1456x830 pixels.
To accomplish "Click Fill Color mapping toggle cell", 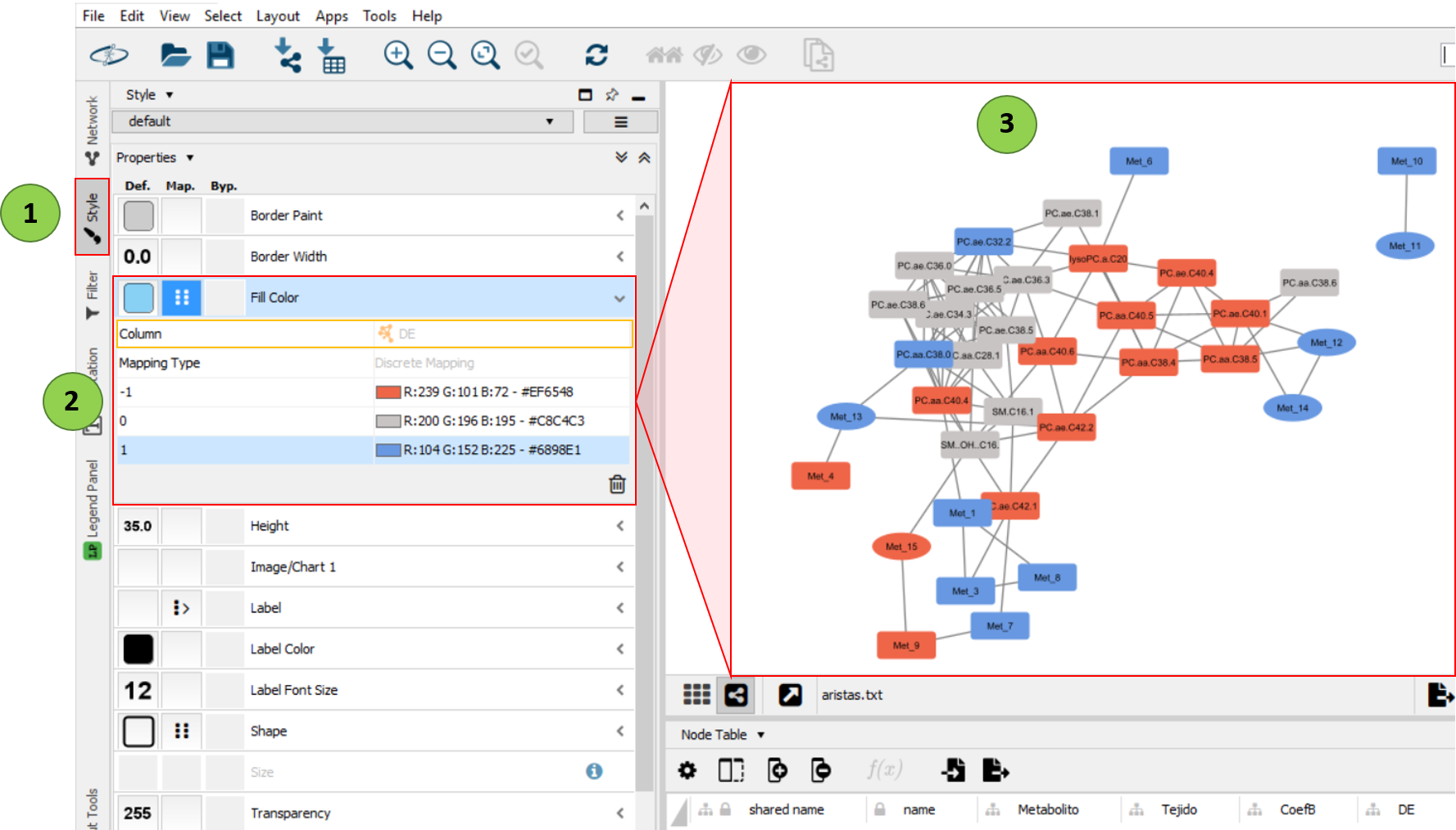I will tap(182, 297).
